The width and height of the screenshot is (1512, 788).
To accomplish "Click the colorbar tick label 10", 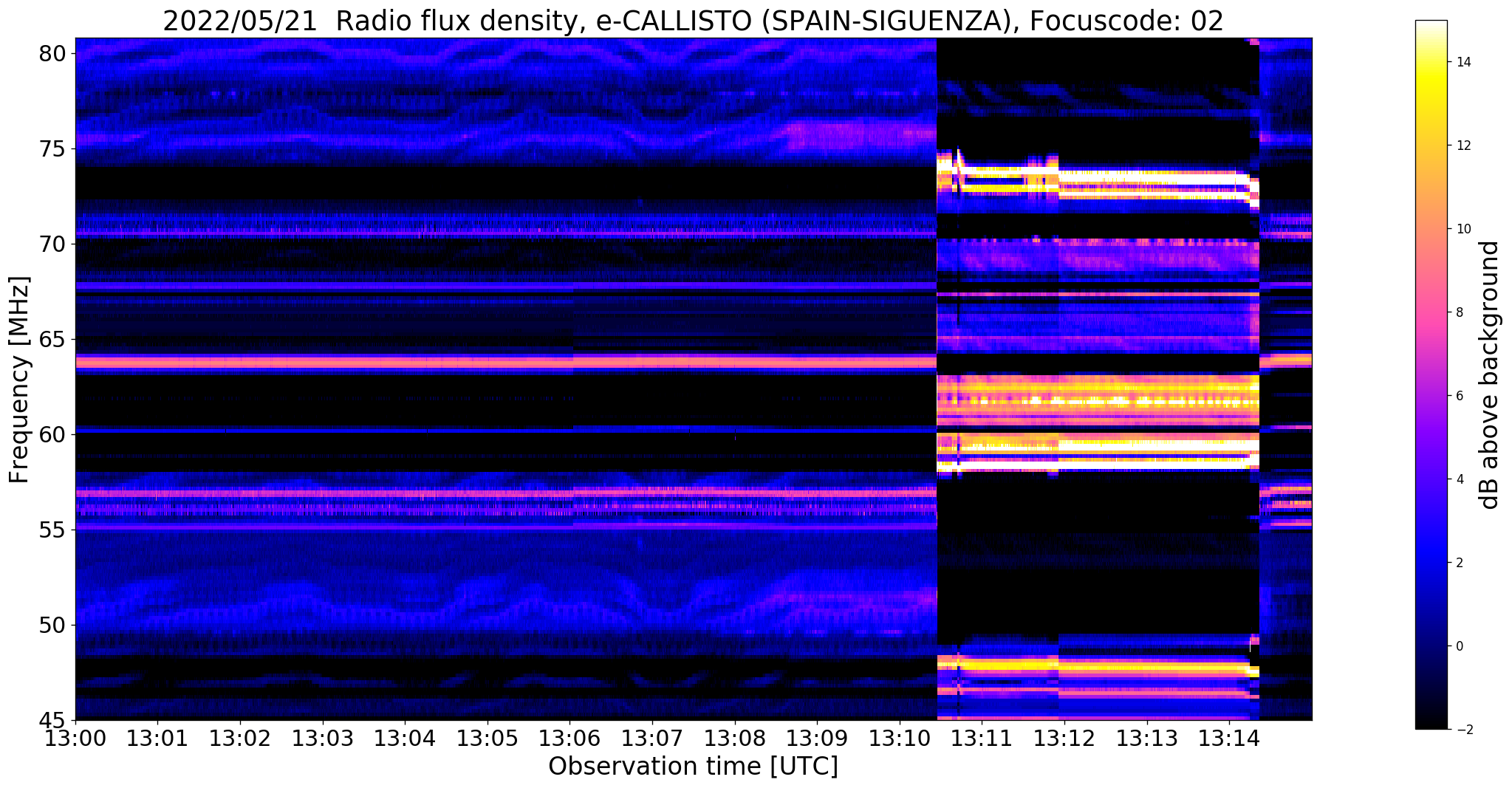I will pyautogui.click(x=1463, y=229).
